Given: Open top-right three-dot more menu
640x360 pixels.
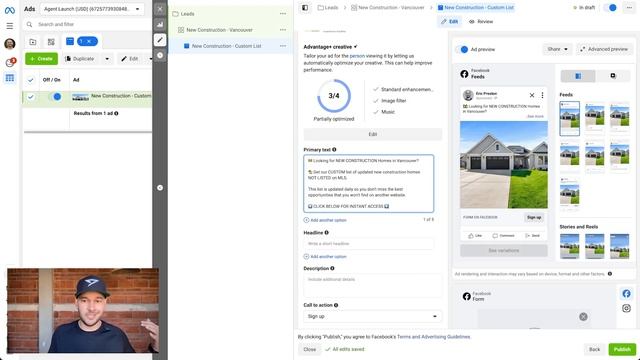Looking at the screenshot, I should click(x=629, y=8).
